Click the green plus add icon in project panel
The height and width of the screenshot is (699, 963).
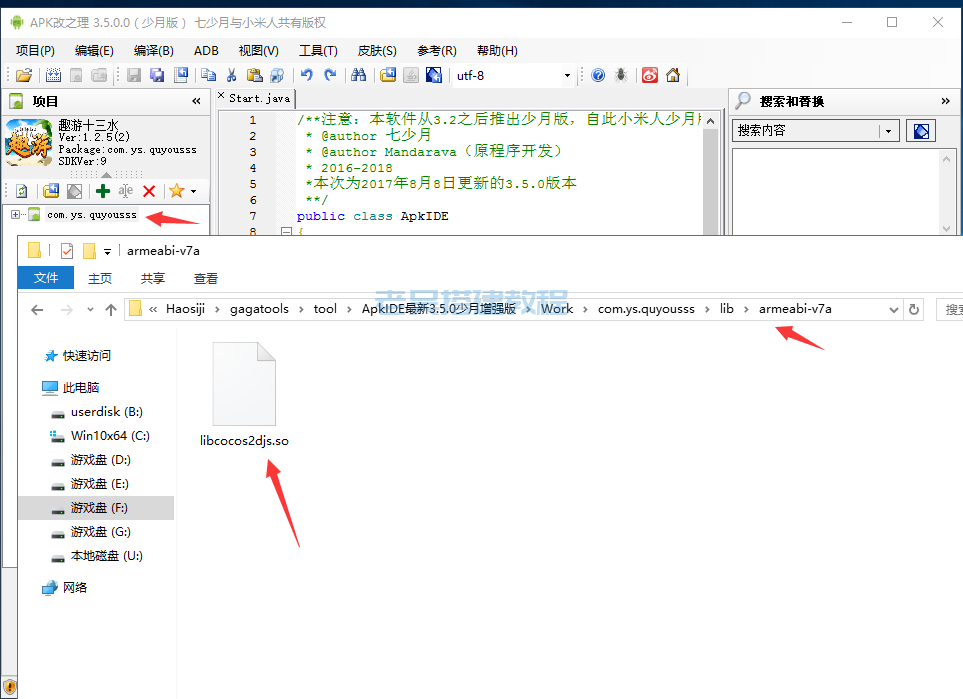point(103,191)
